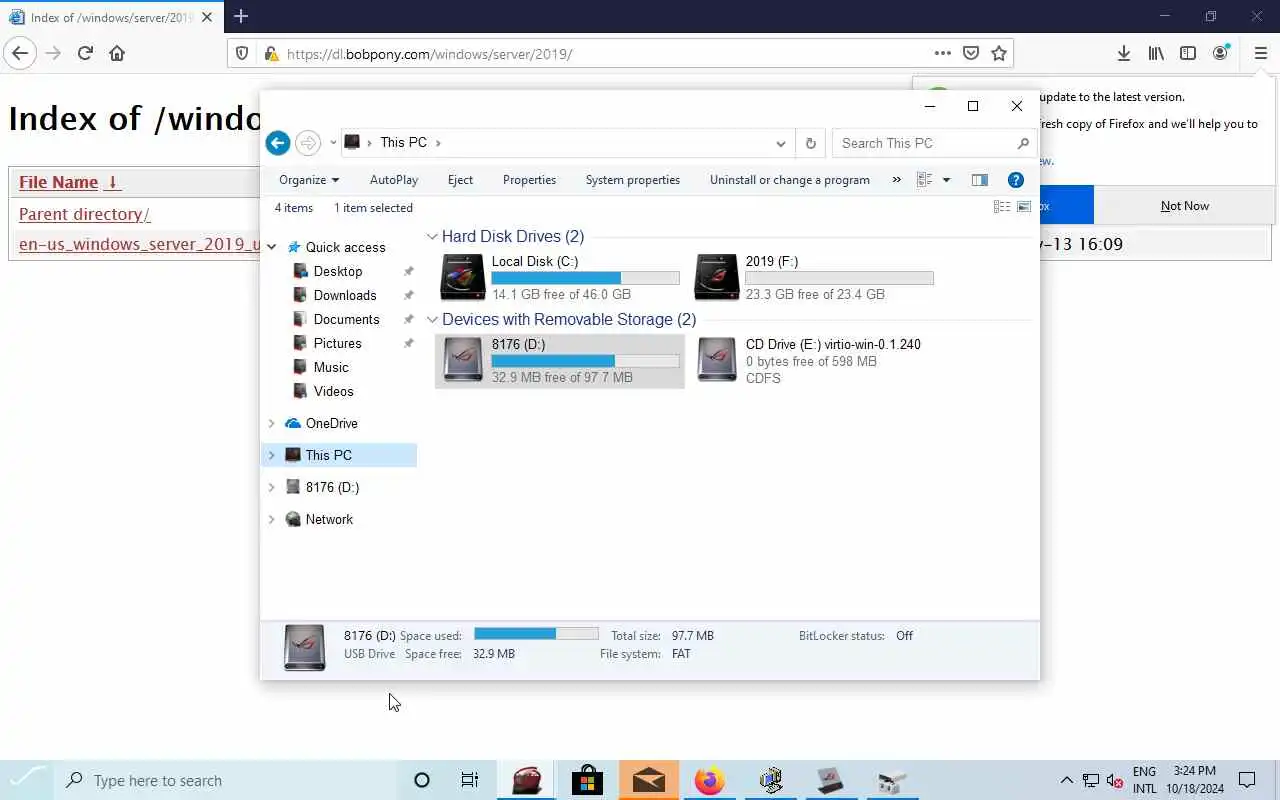Expand the OneDrive tree node

click(271, 423)
